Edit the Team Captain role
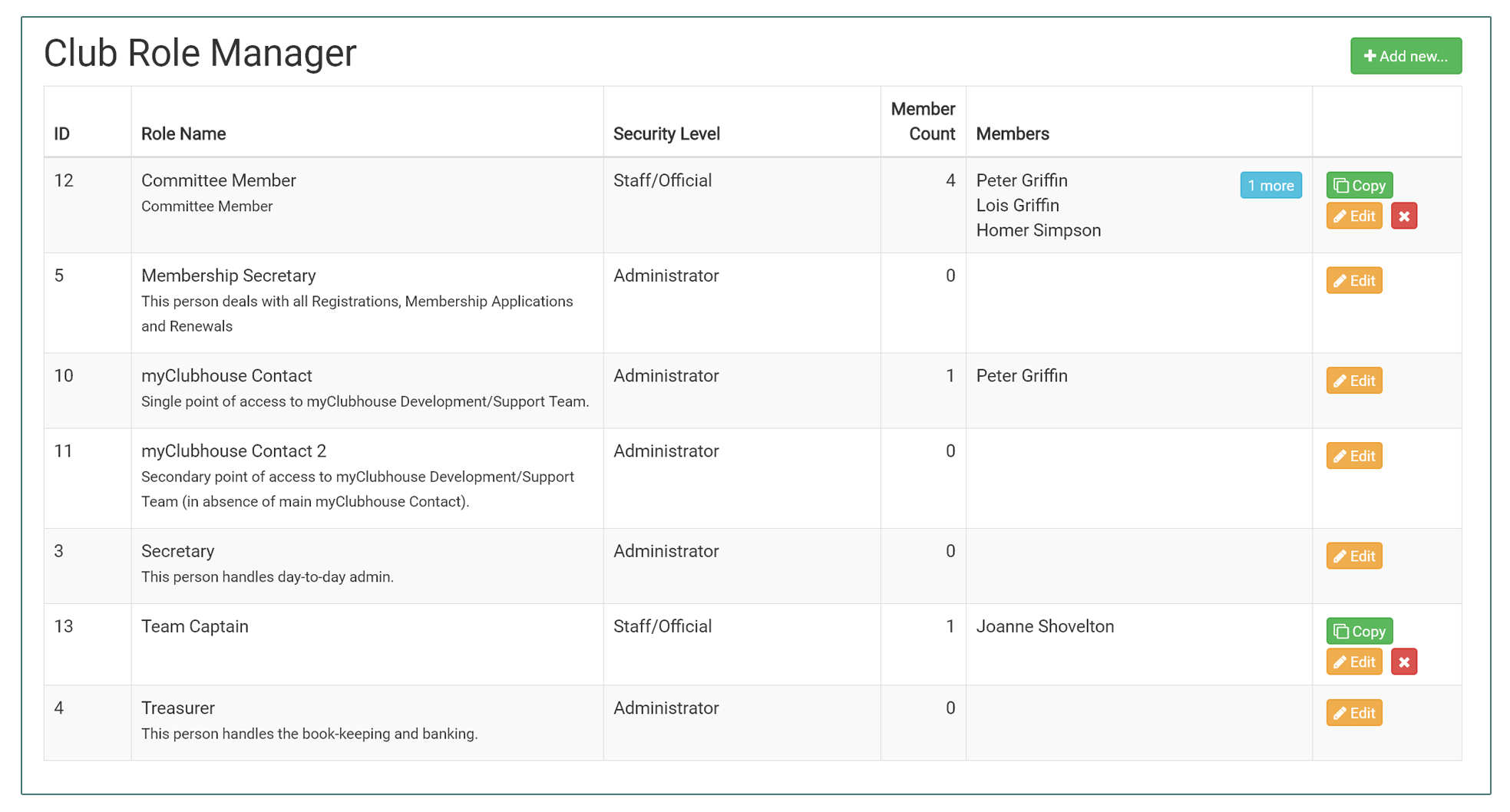The height and width of the screenshot is (812, 1510). pos(1353,662)
